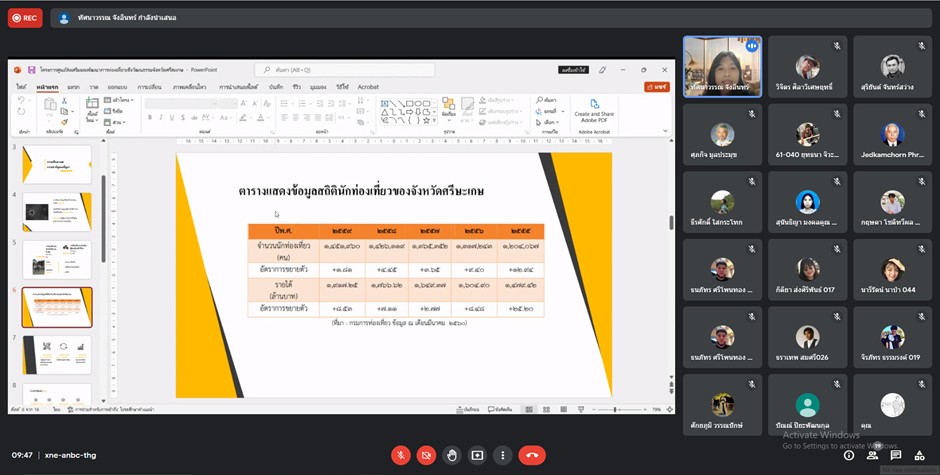Select slide 7 thumbnail in slide panel

click(x=57, y=354)
